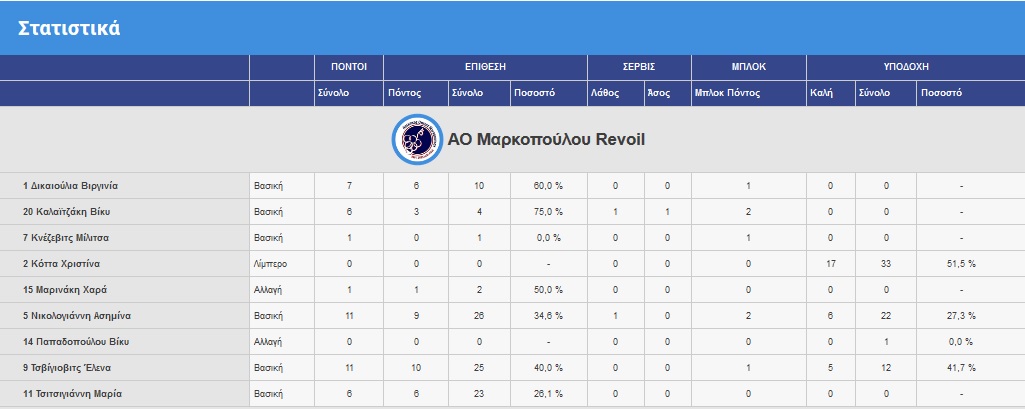Viewport: 1025px width, 409px height.
Task: Click the Πόντος attack column header
Action: pyautogui.click(x=404, y=93)
